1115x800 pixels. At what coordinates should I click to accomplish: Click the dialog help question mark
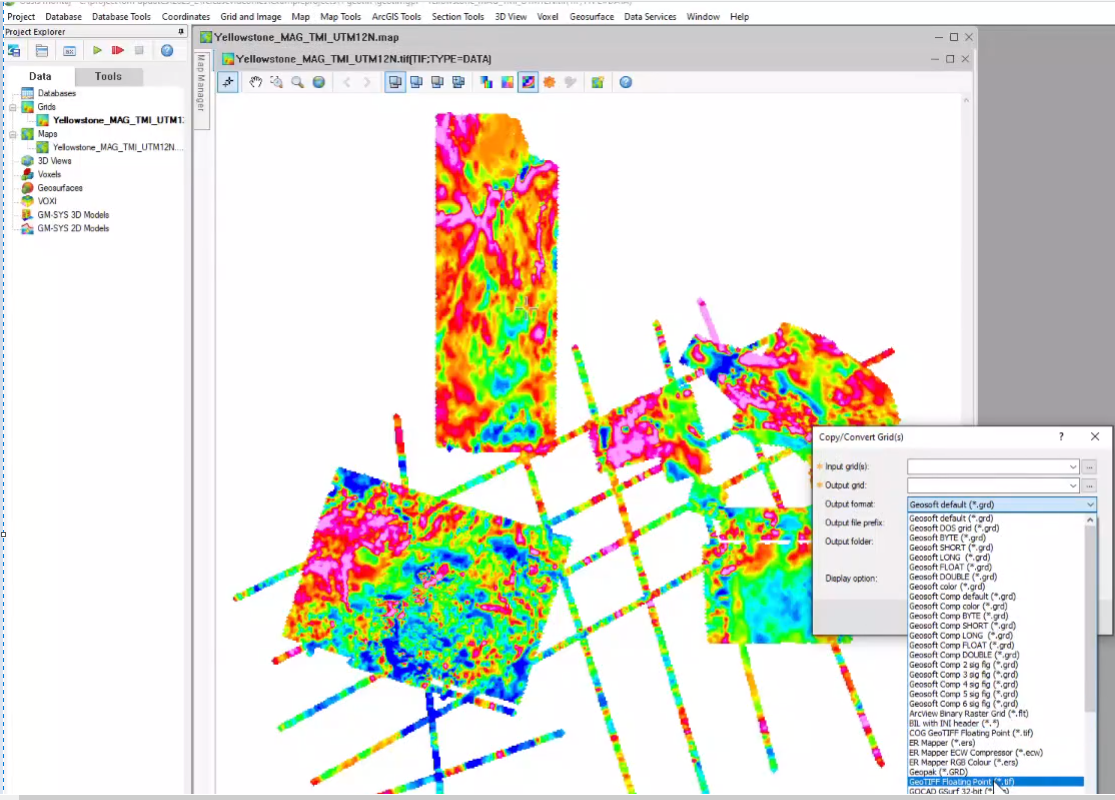tap(1061, 437)
